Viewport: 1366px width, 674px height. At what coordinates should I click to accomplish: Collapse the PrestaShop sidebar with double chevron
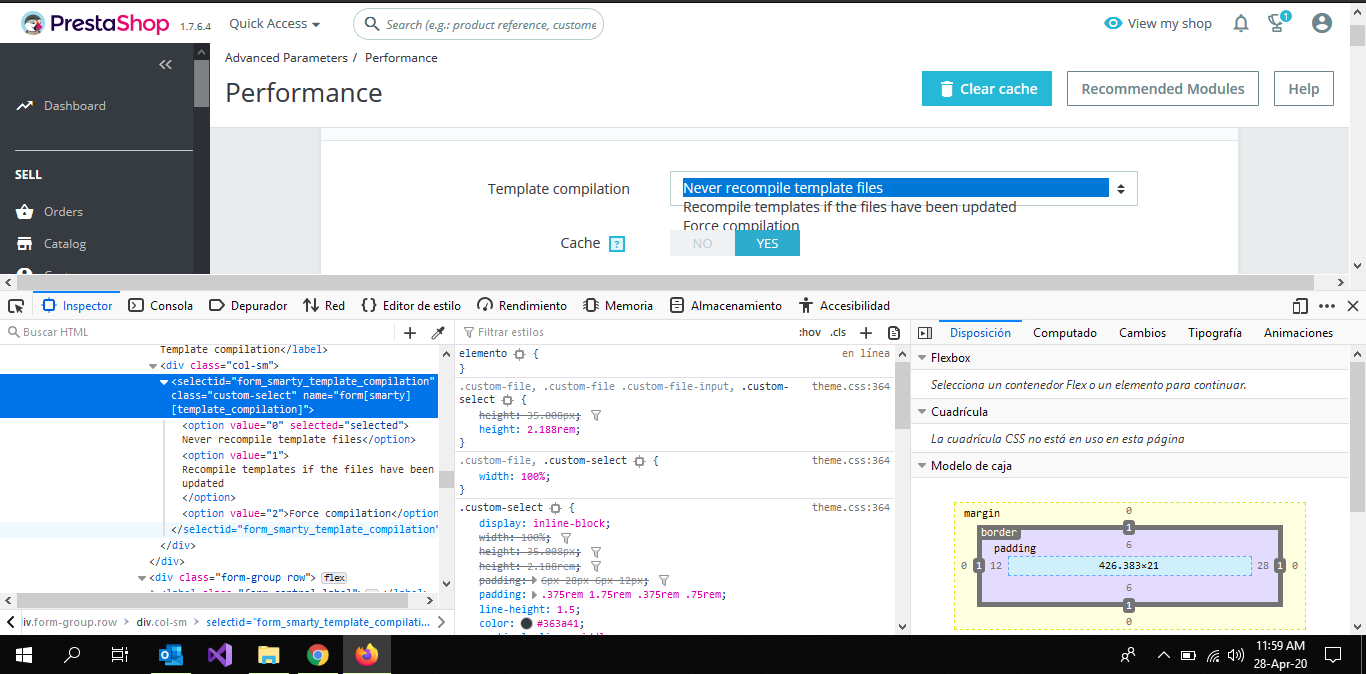166,64
